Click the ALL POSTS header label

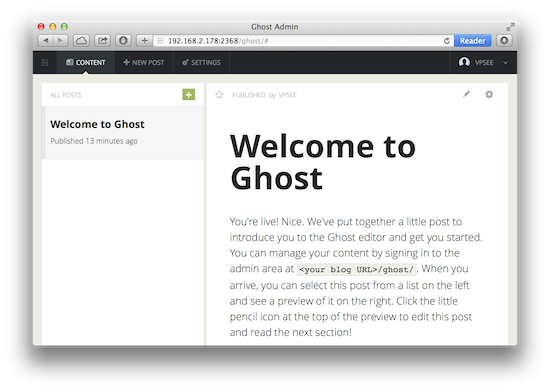[66, 95]
